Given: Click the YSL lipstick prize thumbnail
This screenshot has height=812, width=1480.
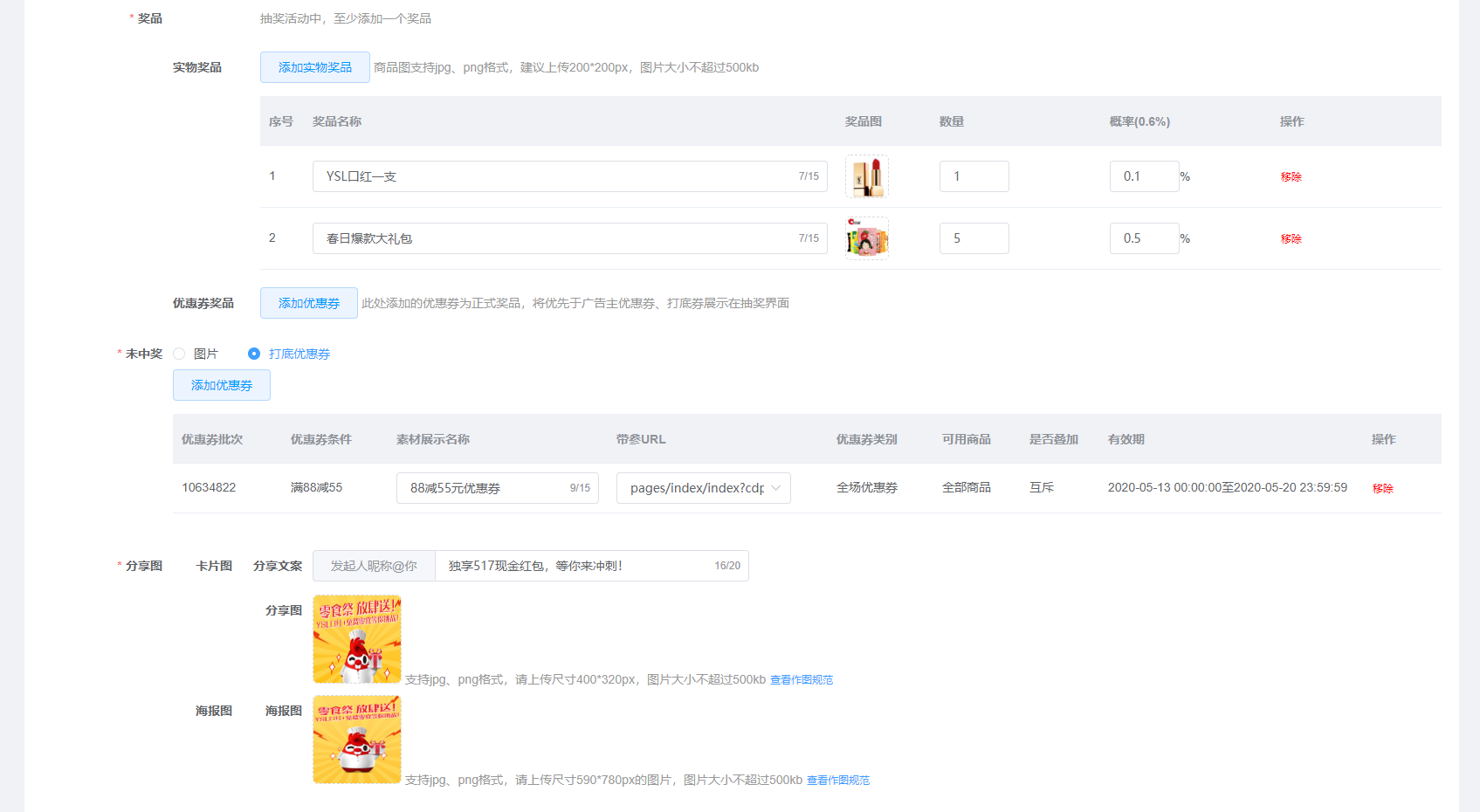Looking at the screenshot, I should [x=867, y=176].
